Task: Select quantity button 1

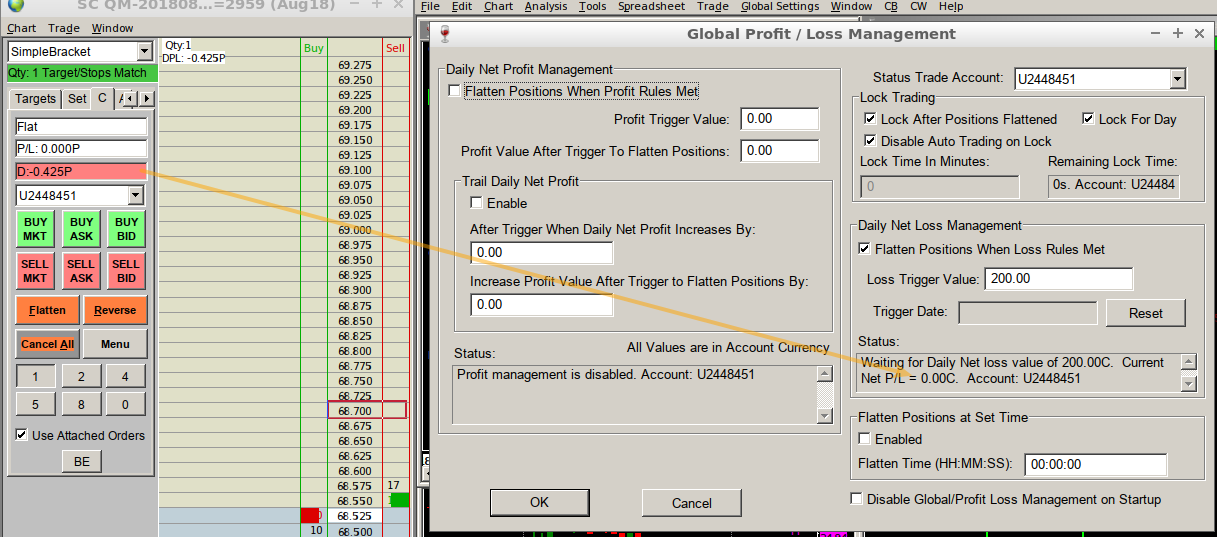Action: 36,377
